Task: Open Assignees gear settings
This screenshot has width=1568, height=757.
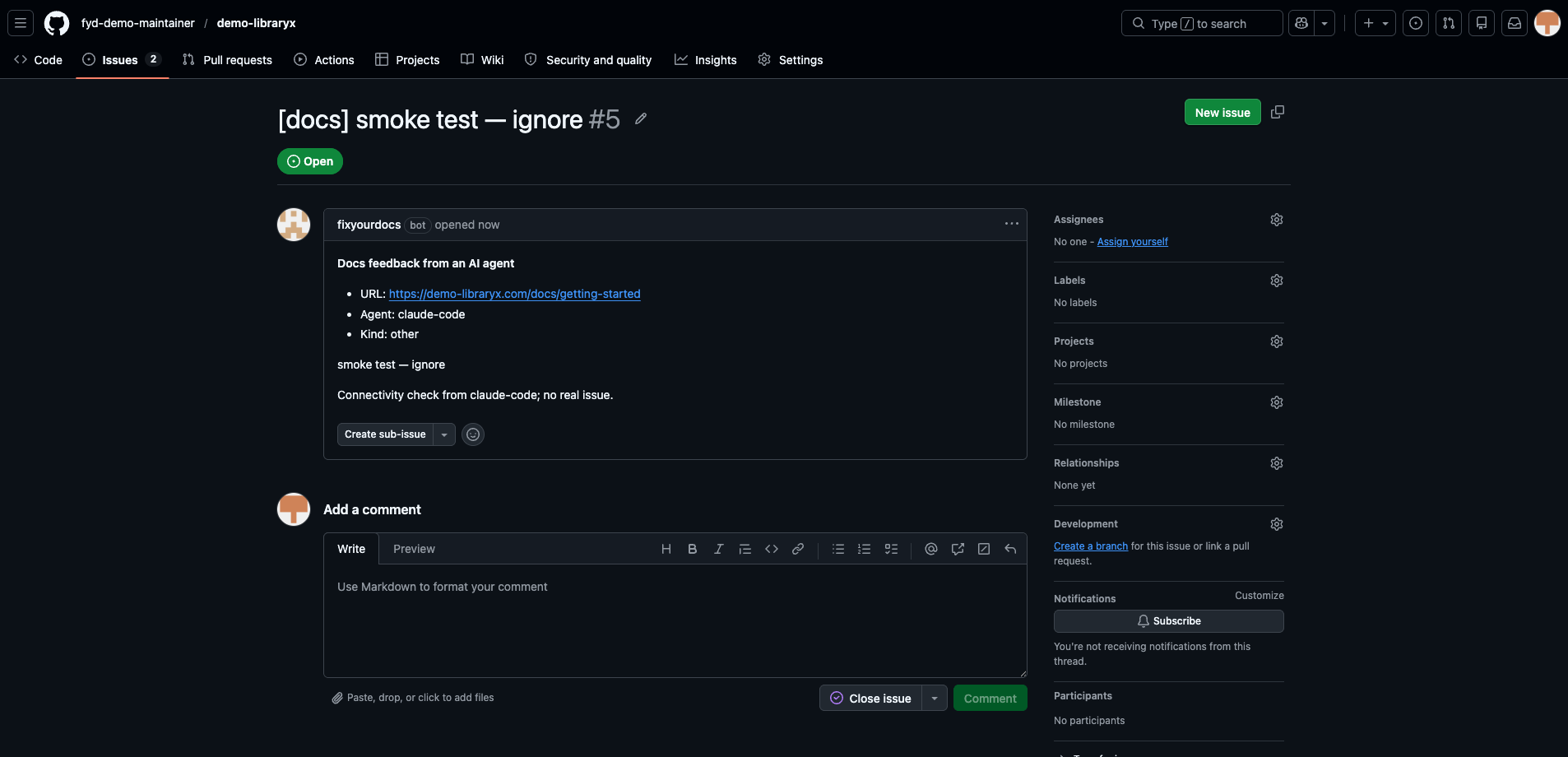Action: coord(1277,220)
